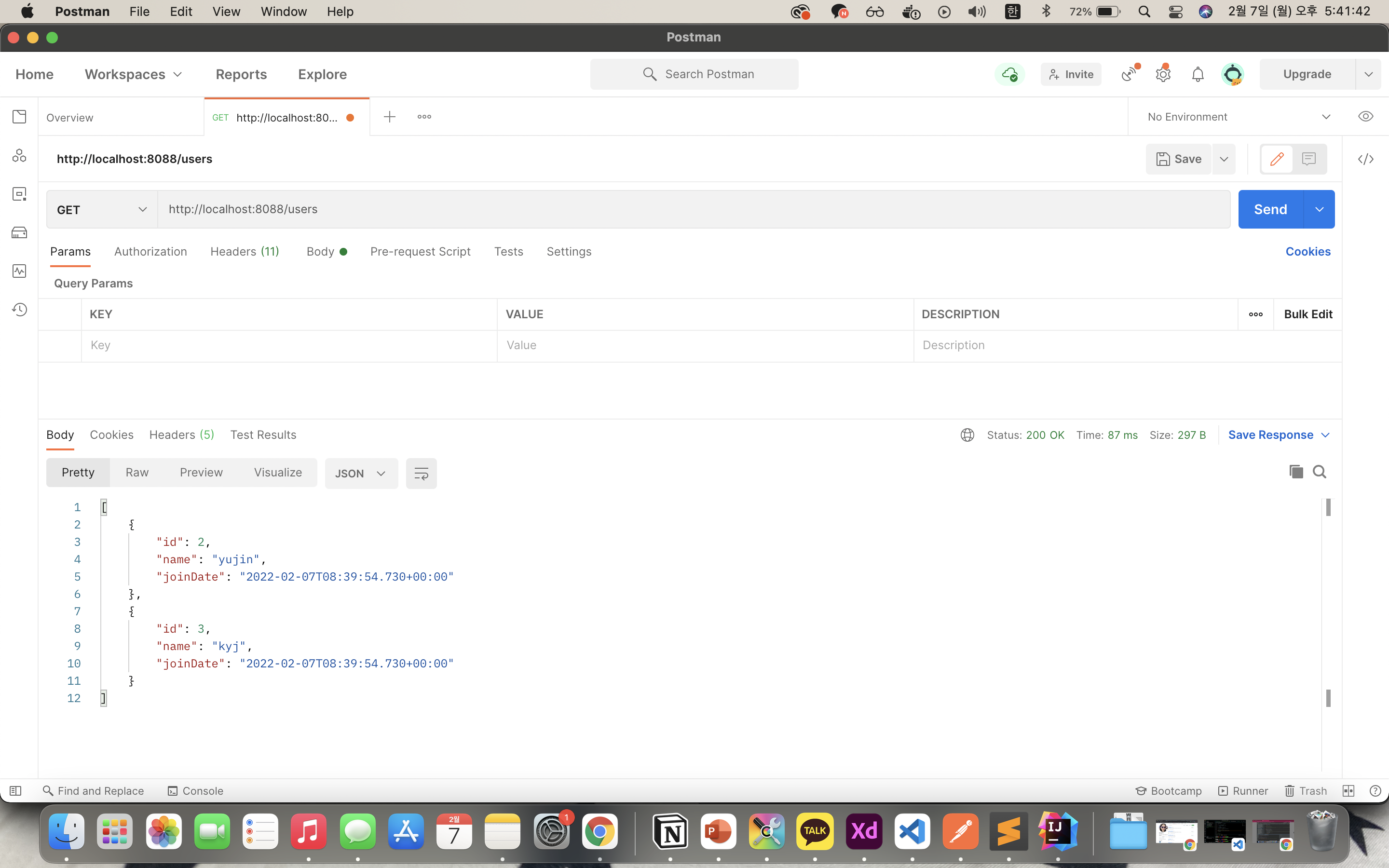Open the notifications bell icon

point(1198,75)
